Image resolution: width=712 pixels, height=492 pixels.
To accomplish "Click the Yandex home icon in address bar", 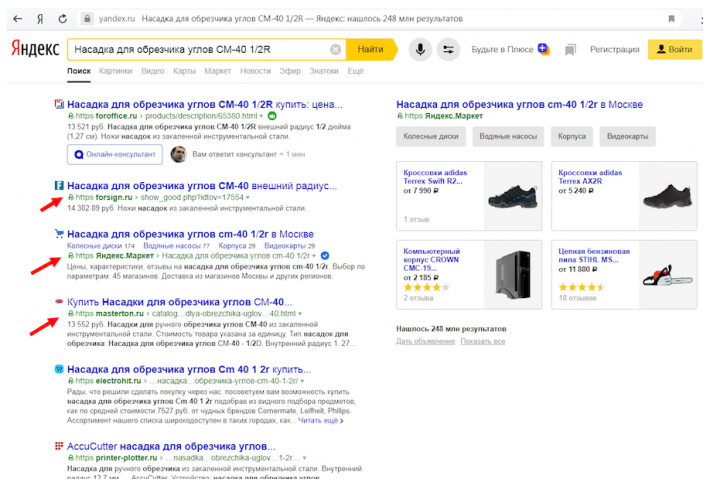I will click(40, 19).
